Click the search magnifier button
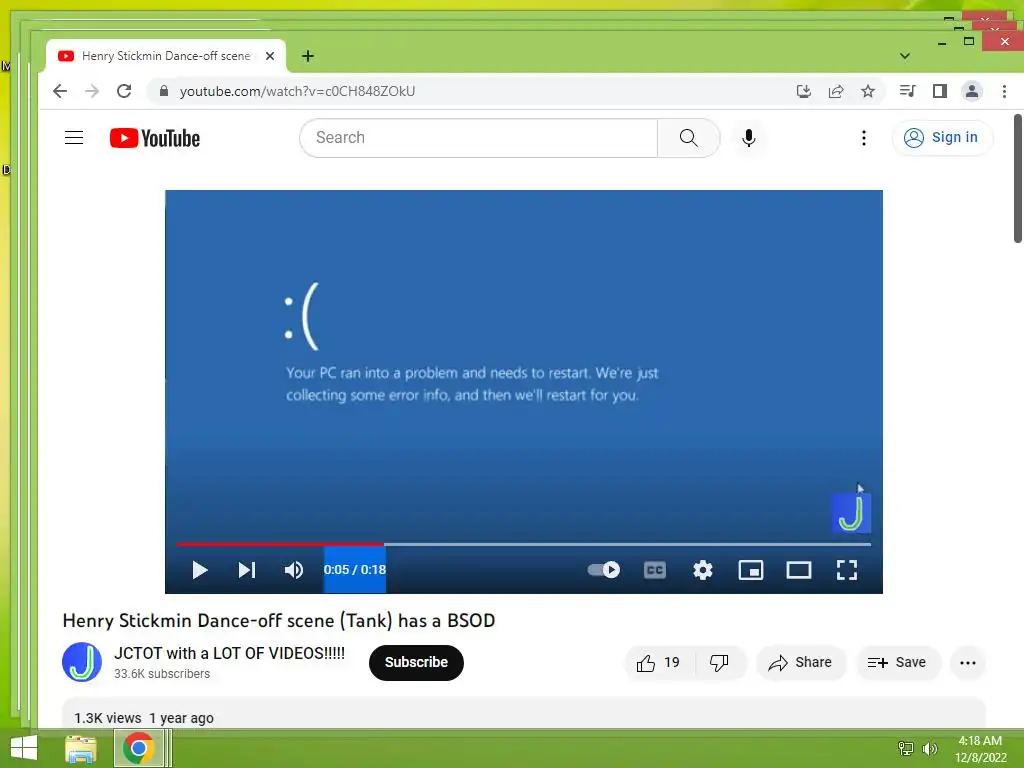1024x768 pixels. 688,138
